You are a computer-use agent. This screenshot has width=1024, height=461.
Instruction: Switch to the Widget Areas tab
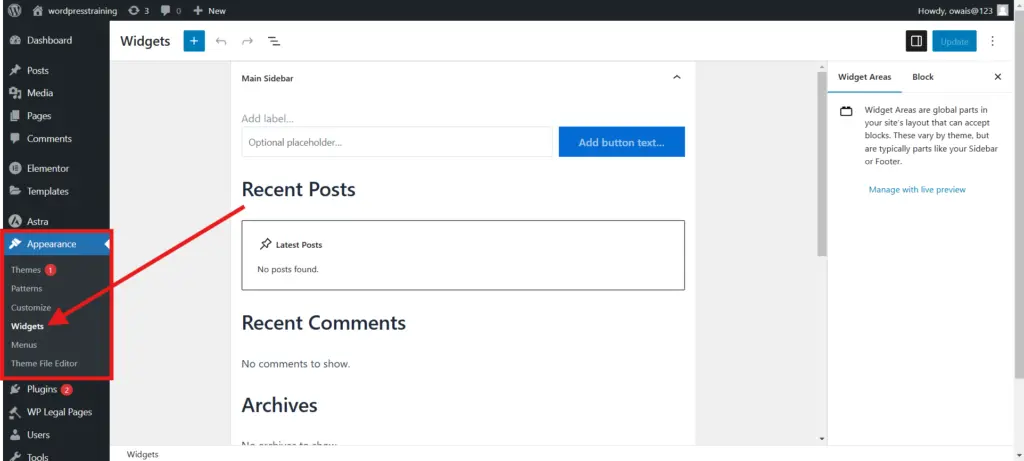[865, 77]
